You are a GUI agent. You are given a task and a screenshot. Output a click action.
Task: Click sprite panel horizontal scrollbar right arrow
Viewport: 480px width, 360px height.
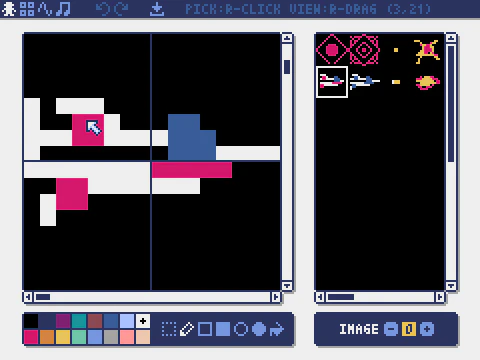click(440, 297)
